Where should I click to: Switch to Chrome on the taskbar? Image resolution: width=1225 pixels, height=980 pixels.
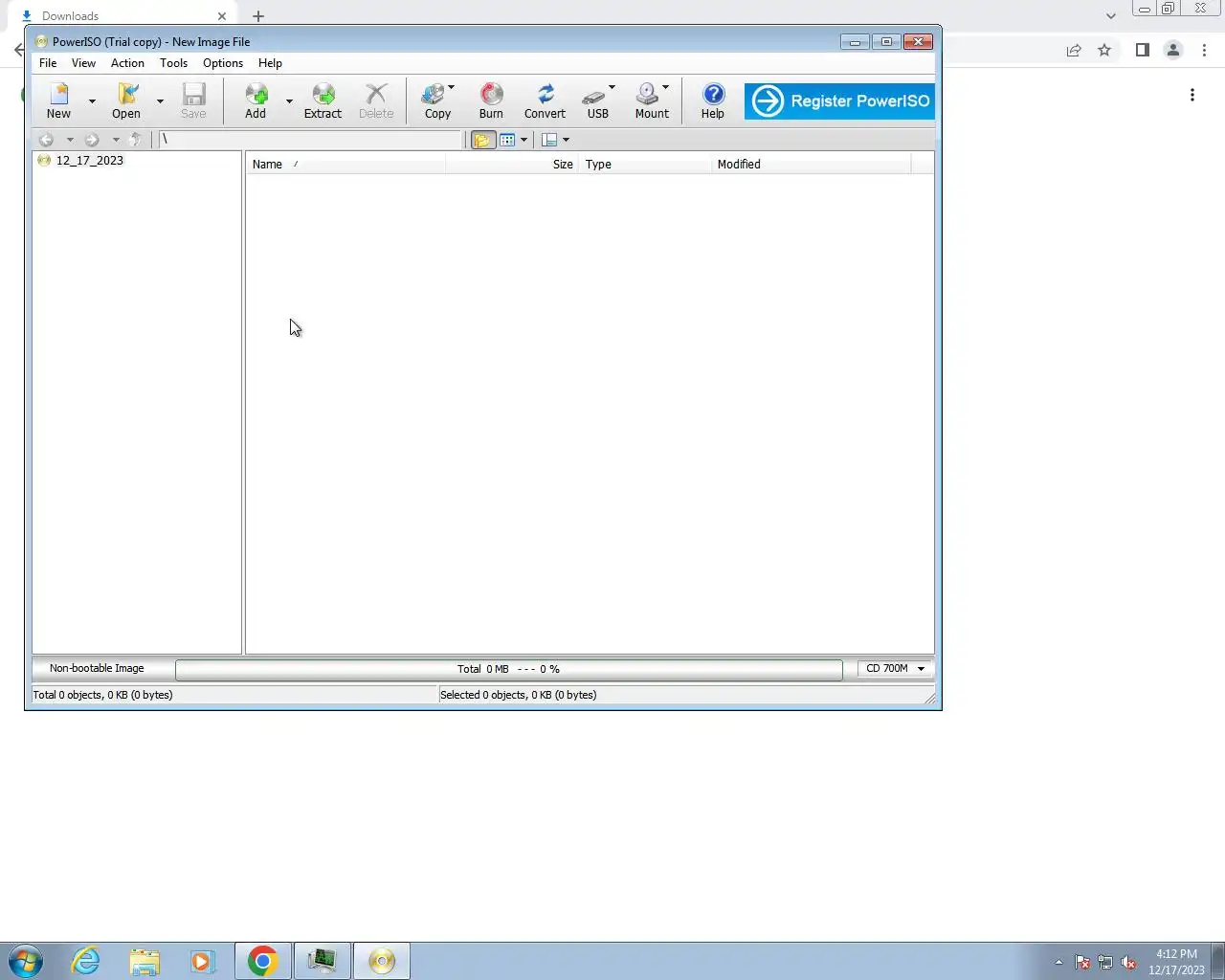click(262, 961)
